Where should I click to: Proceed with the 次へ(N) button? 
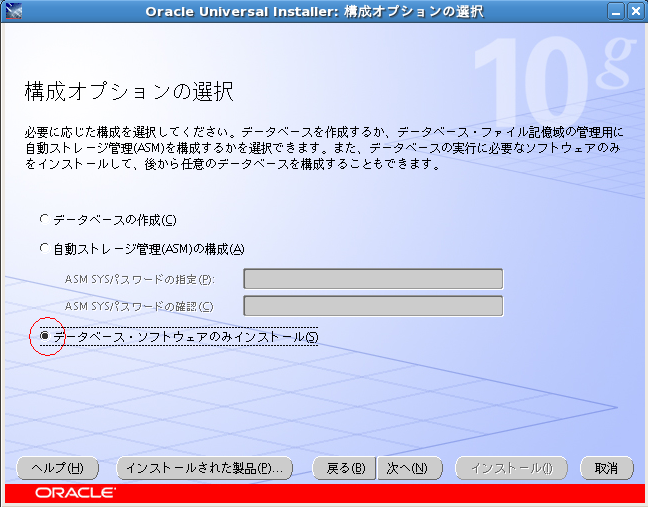click(409, 468)
